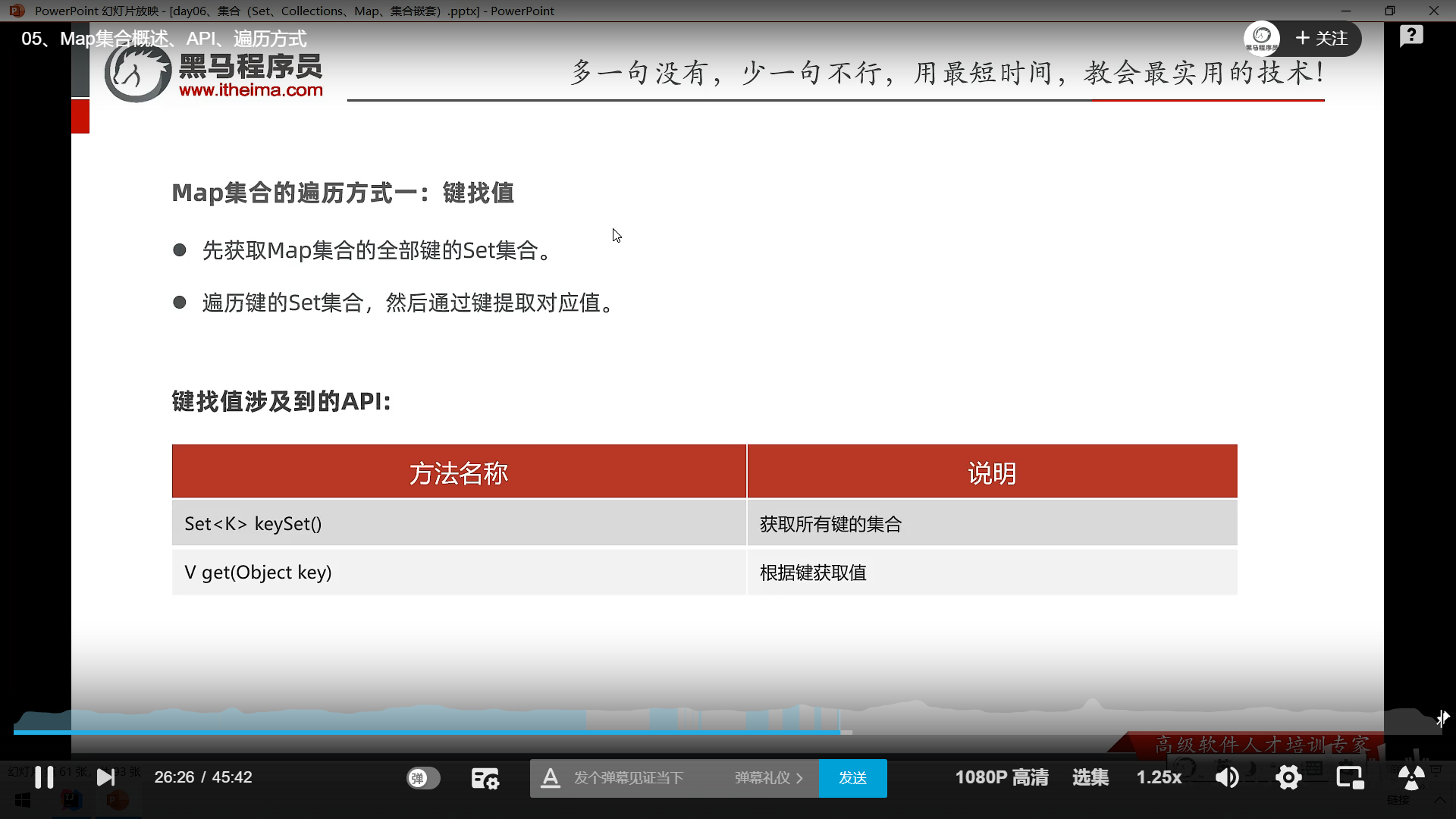Click the 发送 send button
Viewport: 1456px width, 819px height.
tap(852, 778)
